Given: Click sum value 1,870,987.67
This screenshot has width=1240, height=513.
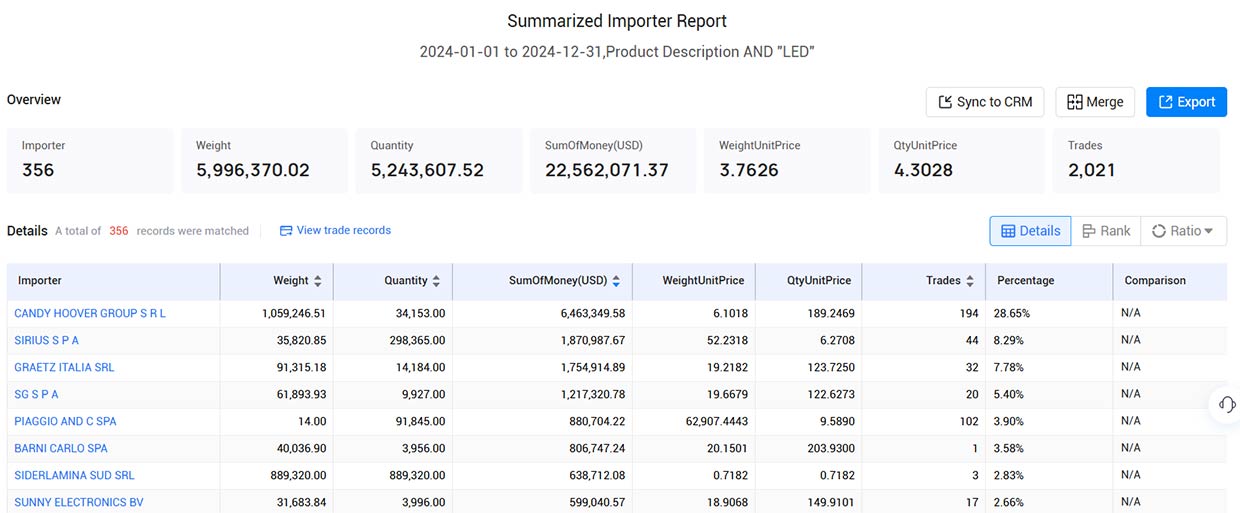Looking at the screenshot, I should [x=591, y=340].
